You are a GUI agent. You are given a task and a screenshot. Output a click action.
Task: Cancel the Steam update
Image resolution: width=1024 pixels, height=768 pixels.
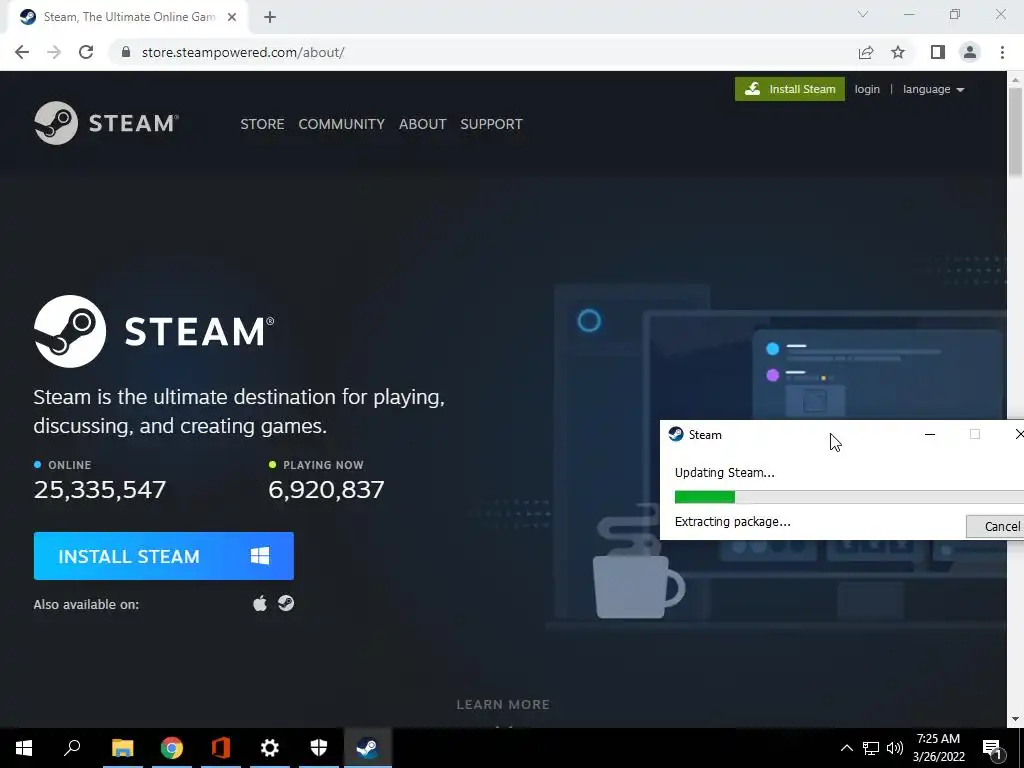995,526
